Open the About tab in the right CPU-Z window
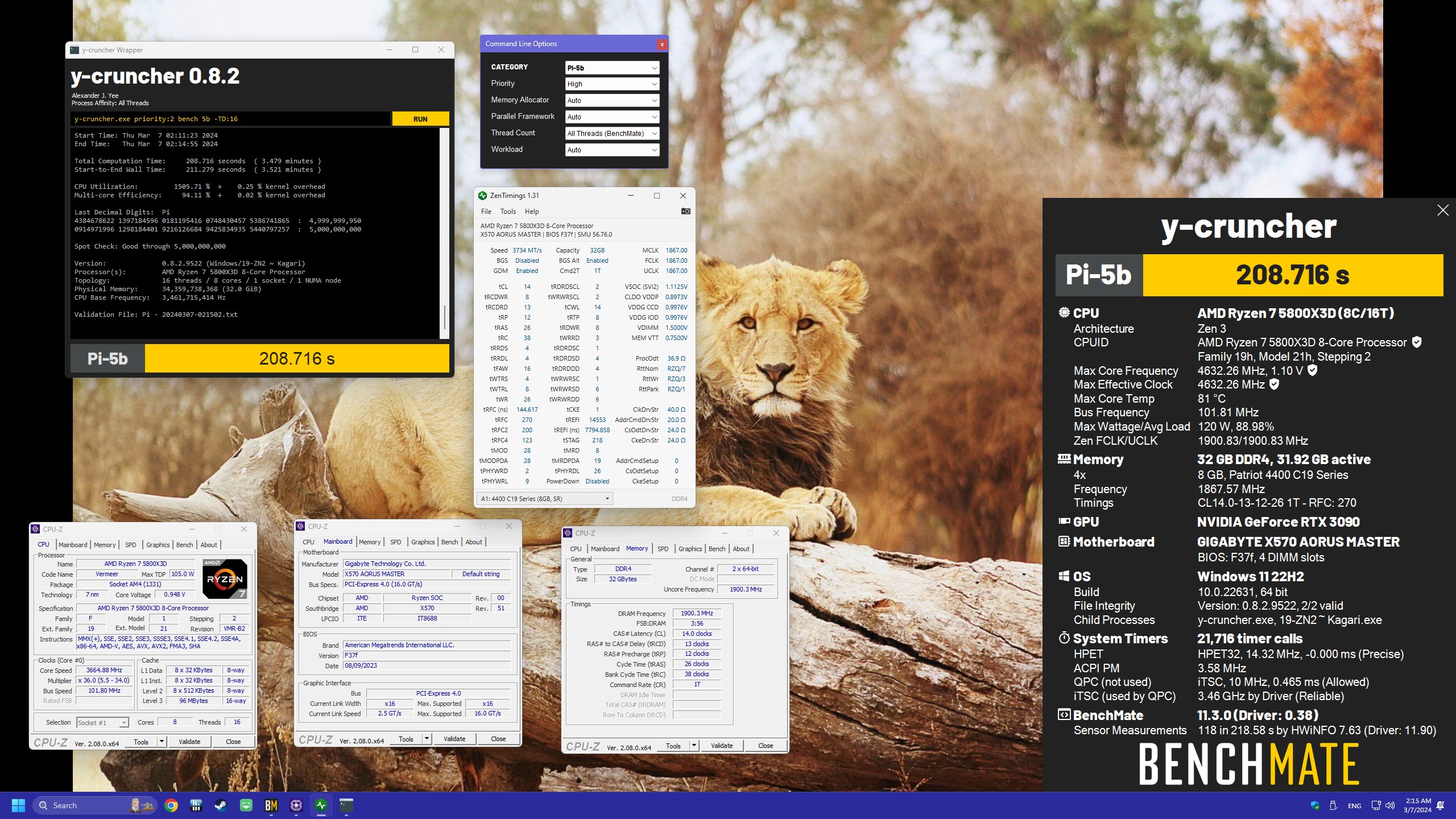Viewport: 1456px width, 819px height. (x=741, y=549)
